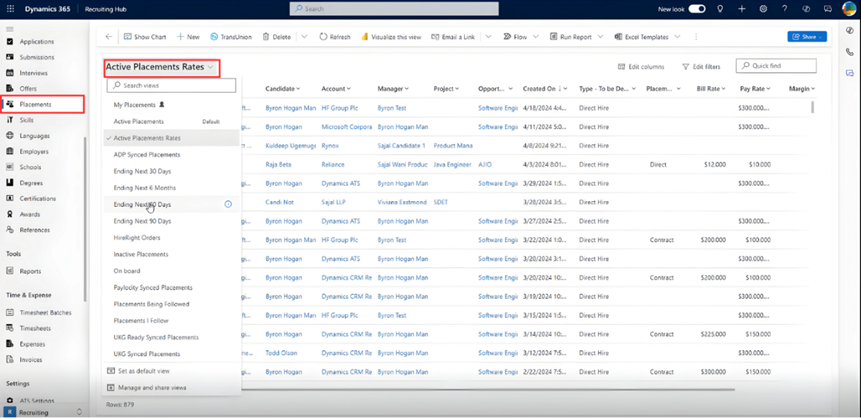Click the Quick find box
The height and width of the screenshot is (419, 861).
click(776, 65)
